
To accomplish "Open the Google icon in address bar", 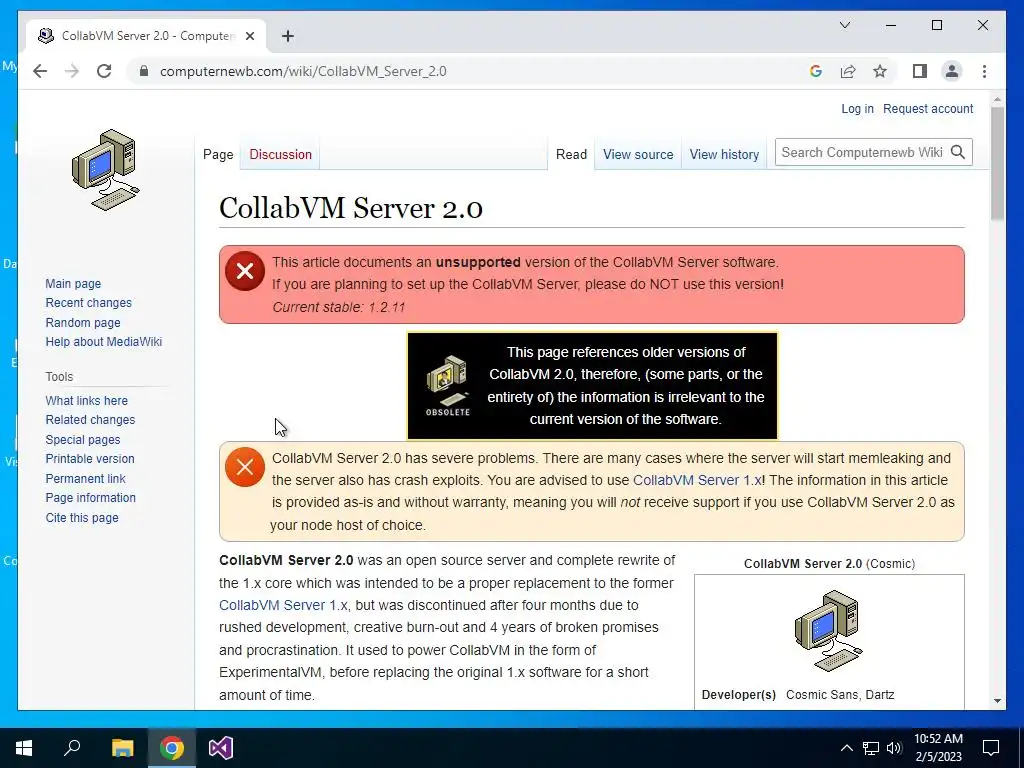I will [816, 71].
